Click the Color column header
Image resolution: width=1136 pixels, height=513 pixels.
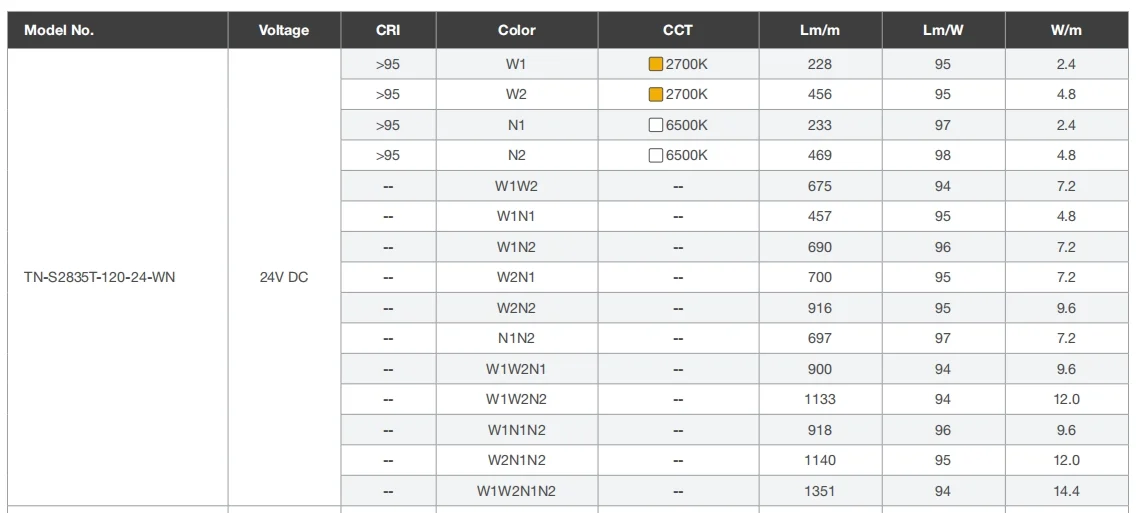point(517,30)
